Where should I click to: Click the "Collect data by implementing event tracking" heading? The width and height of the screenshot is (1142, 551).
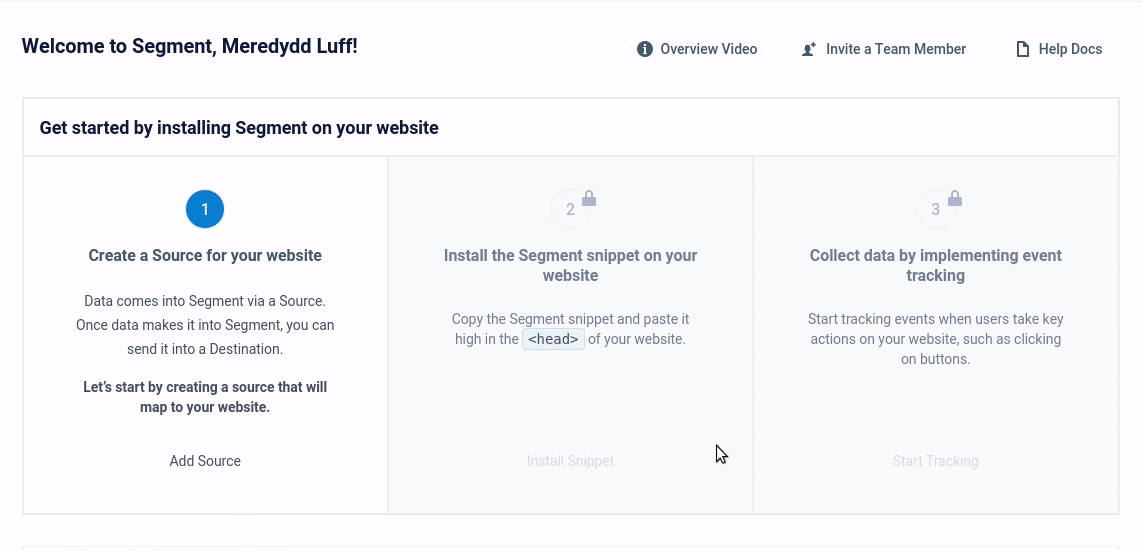(x=935, y=265)
